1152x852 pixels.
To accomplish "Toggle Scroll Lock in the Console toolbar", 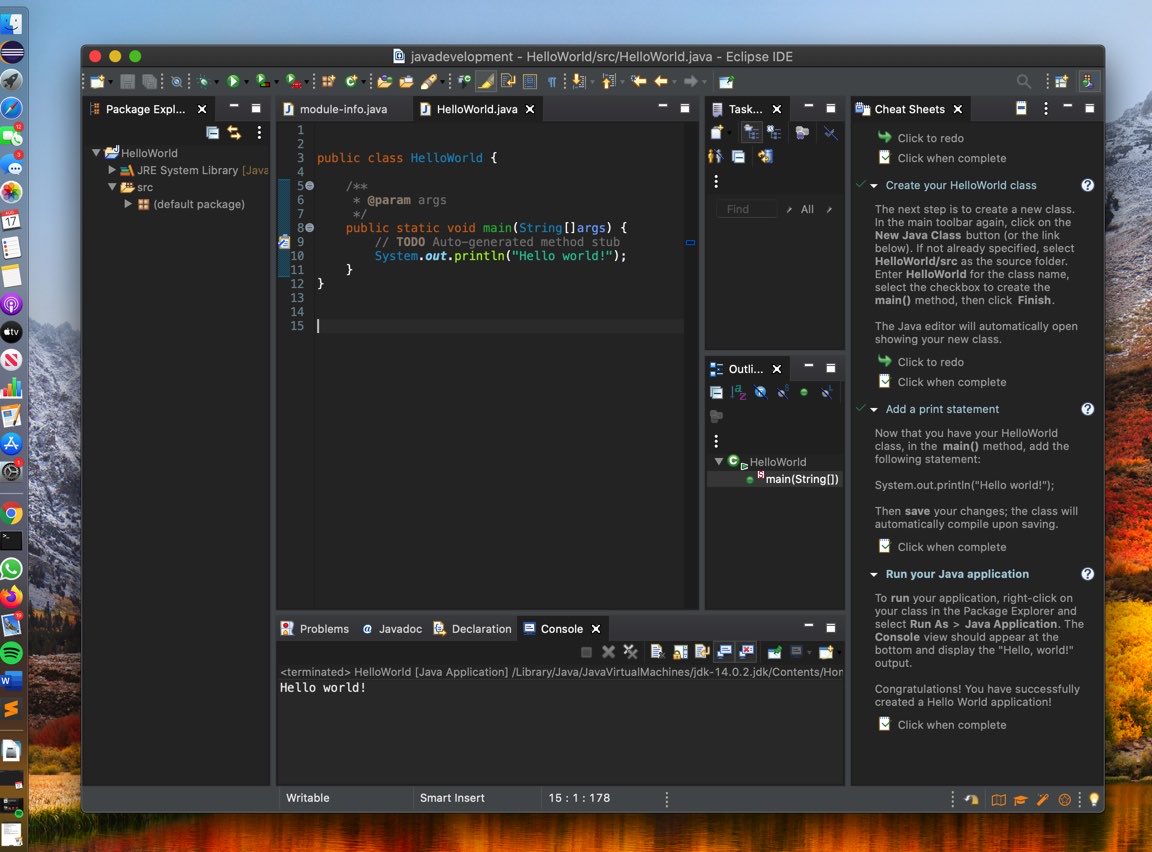I will coord(680,651).
